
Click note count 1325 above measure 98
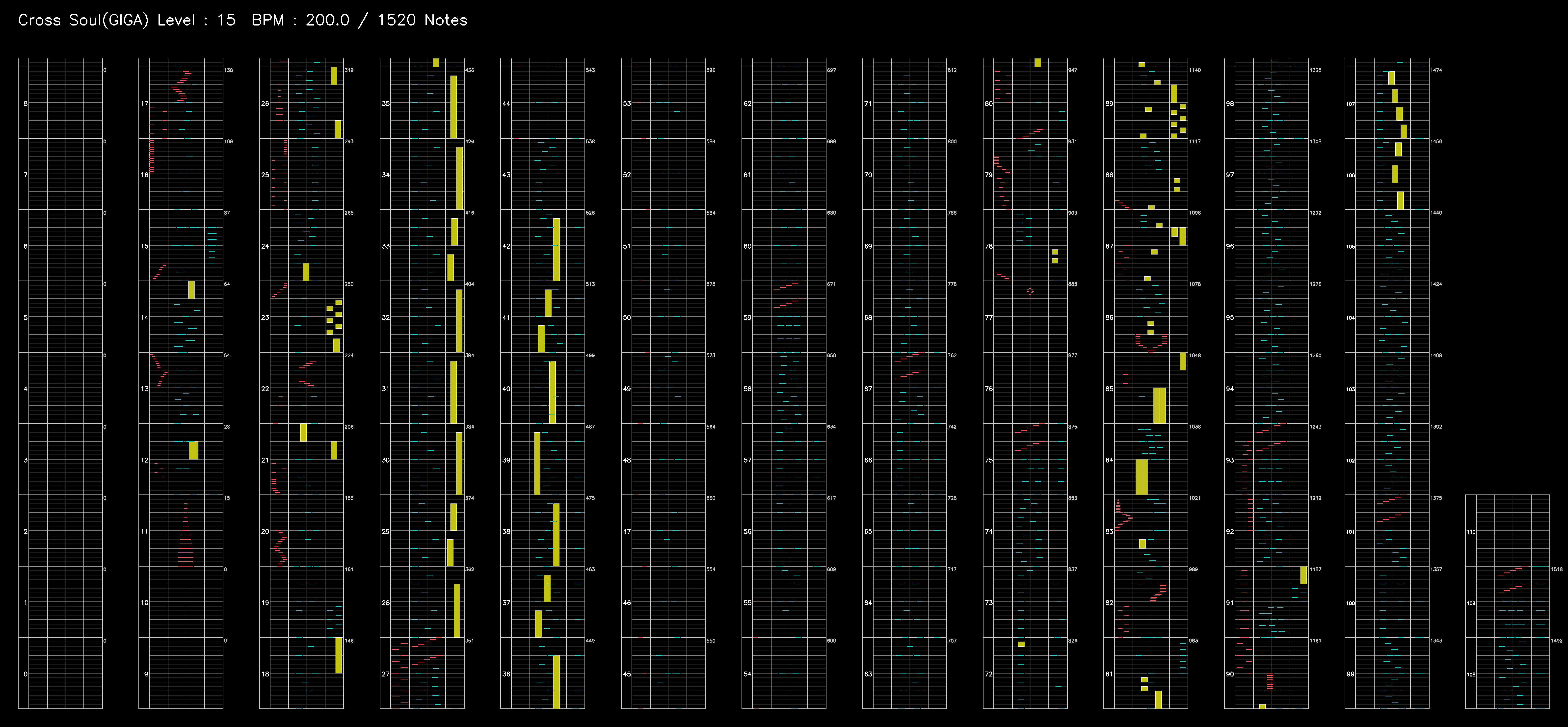coord(1315,70)
